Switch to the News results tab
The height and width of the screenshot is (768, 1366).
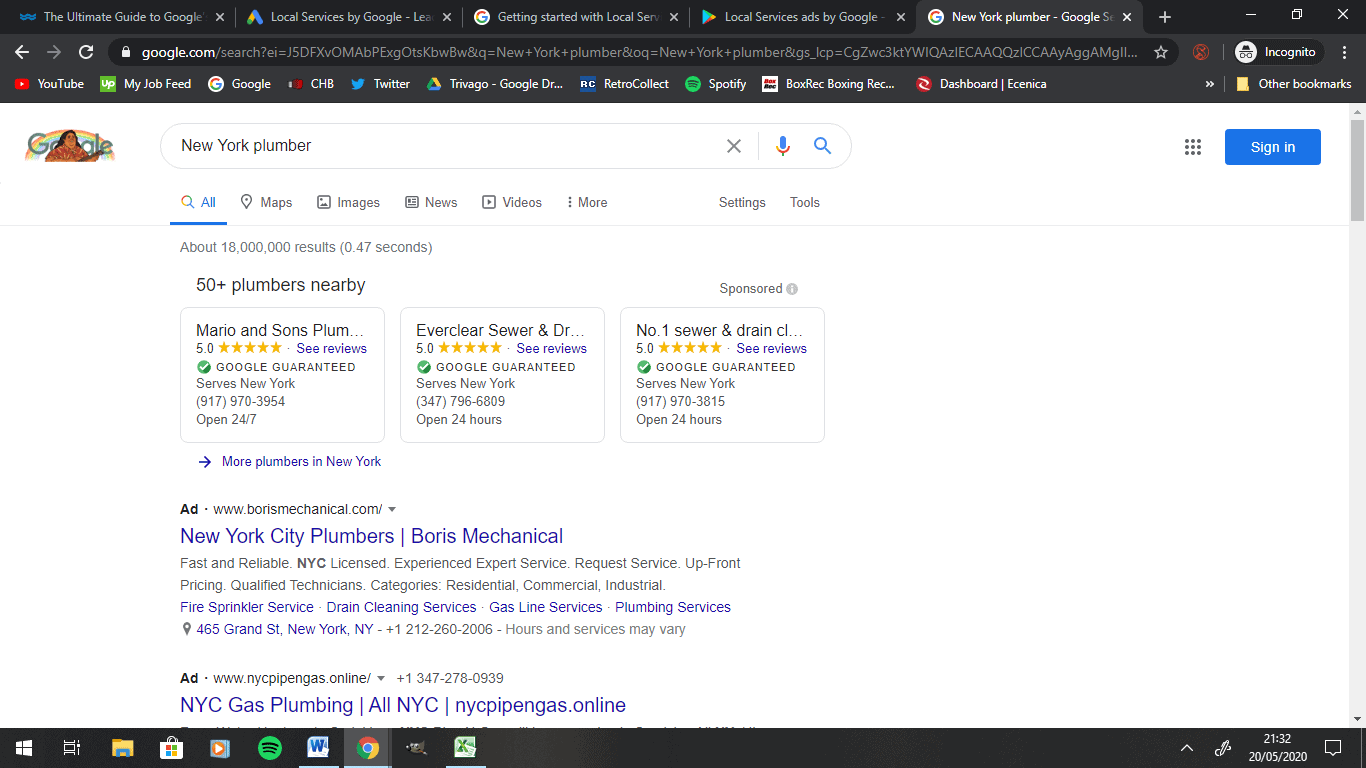pyautogui.click(x=431, y=202)
